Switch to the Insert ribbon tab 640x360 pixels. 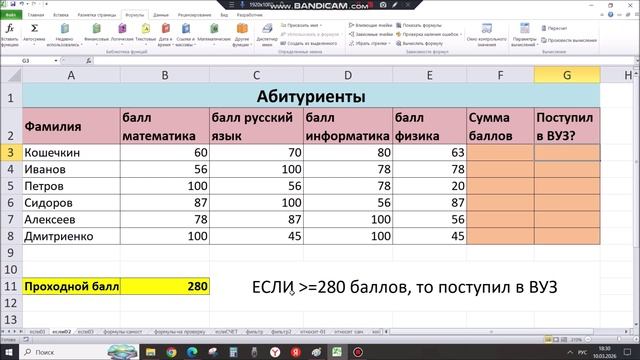tap(61, 15)
